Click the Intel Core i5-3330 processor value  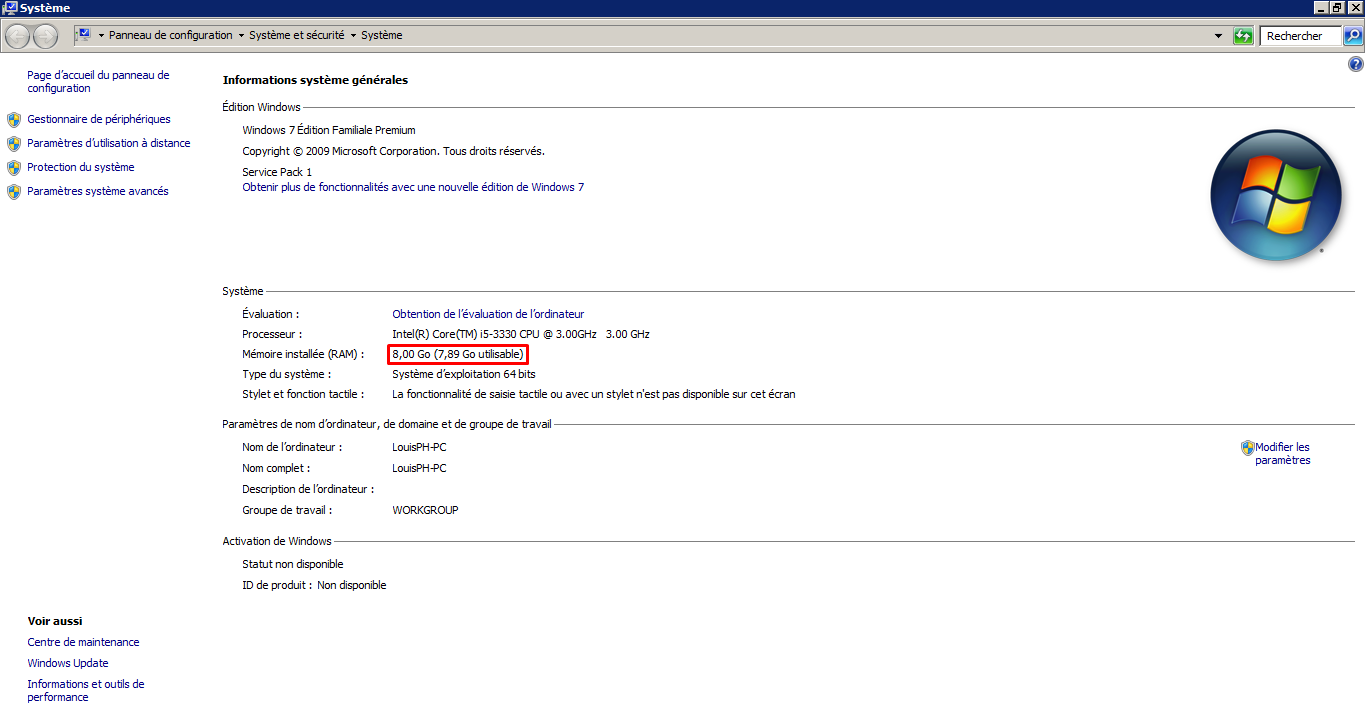(x=521, y=334)
